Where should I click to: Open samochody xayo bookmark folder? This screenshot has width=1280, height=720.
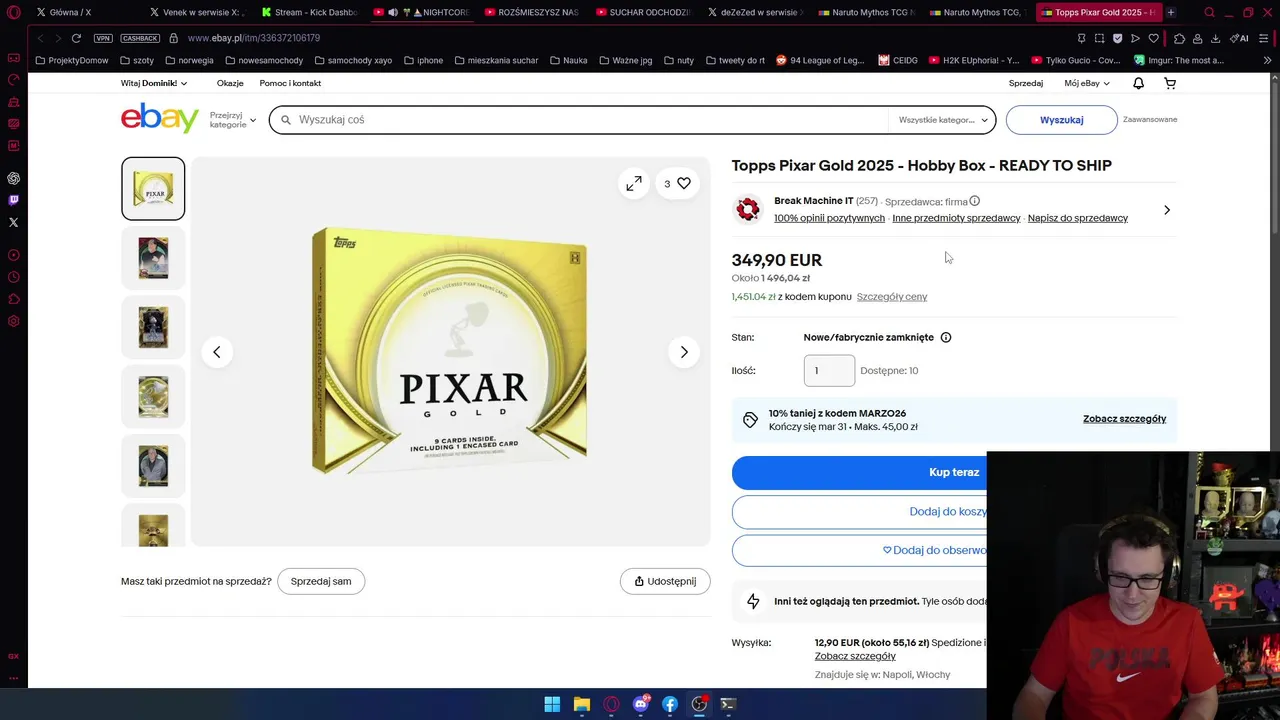(x=353, y=60)
